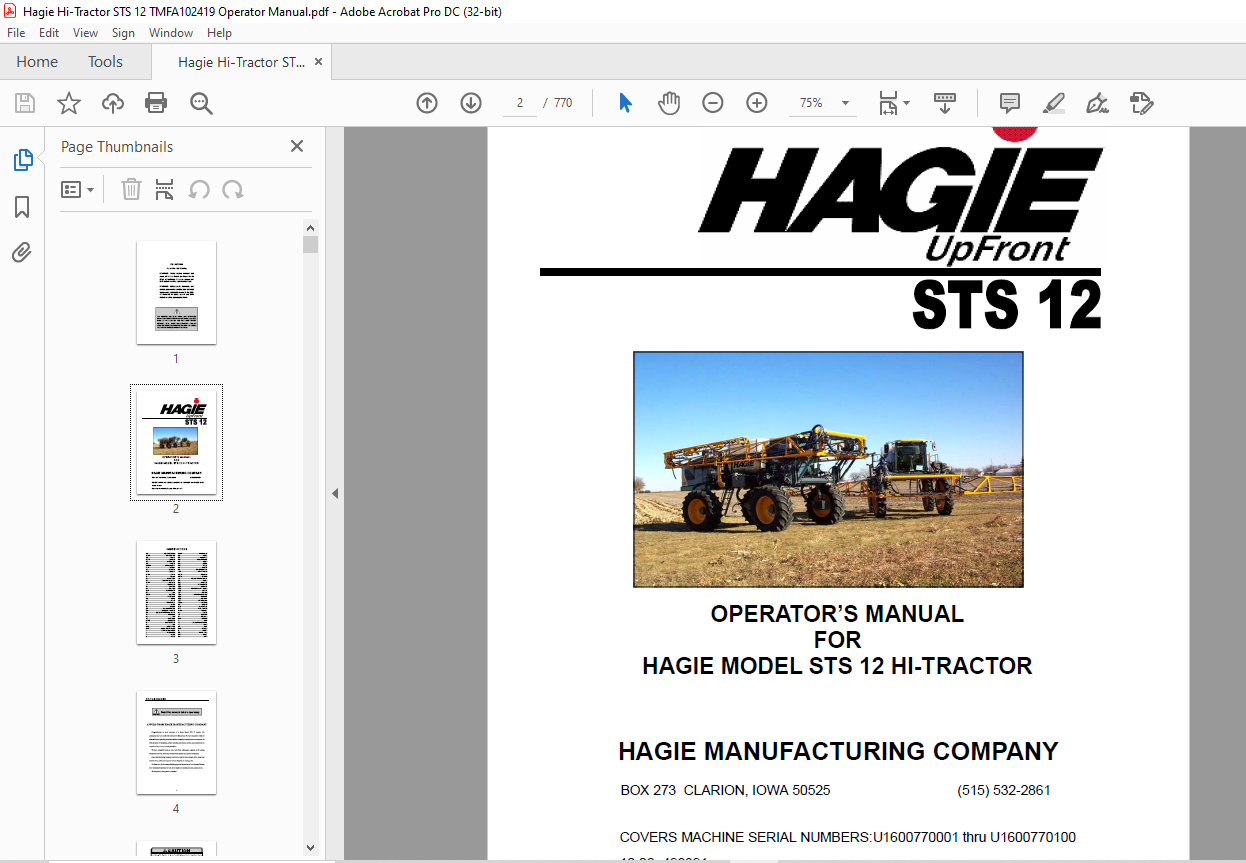Open the View menu
This screenshot has height=863, width=1246.
[85, 33]
